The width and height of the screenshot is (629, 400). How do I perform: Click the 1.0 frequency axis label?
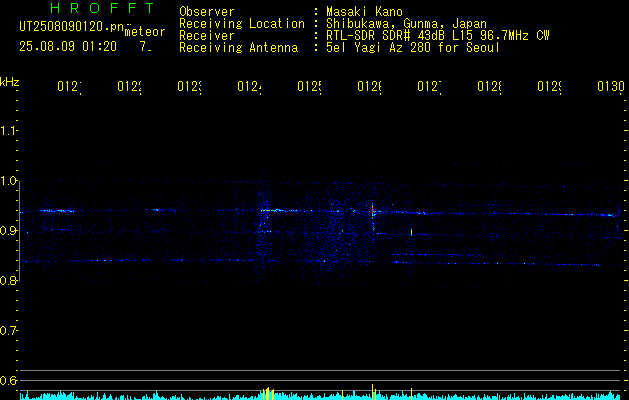coord(8,181)
